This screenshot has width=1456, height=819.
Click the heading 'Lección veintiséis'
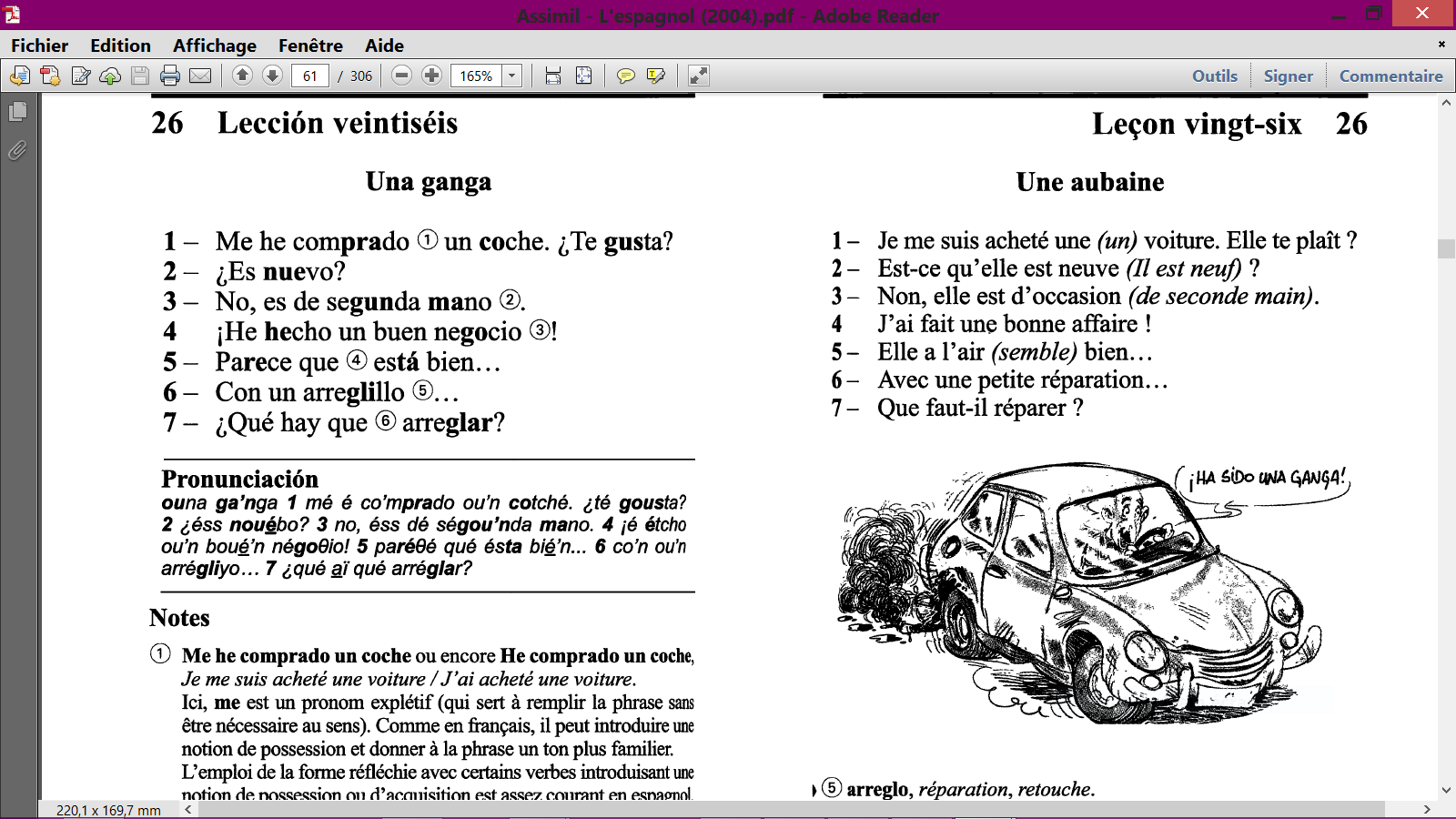pyautogui.click(x=338, y=123)
